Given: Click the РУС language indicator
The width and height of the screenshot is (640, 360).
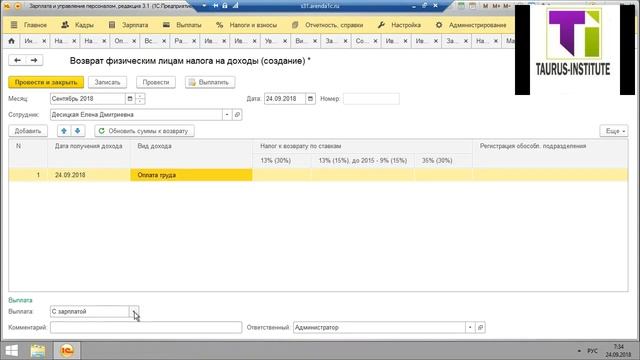Looking at the screenshot, I should click(x=592, y=351).
